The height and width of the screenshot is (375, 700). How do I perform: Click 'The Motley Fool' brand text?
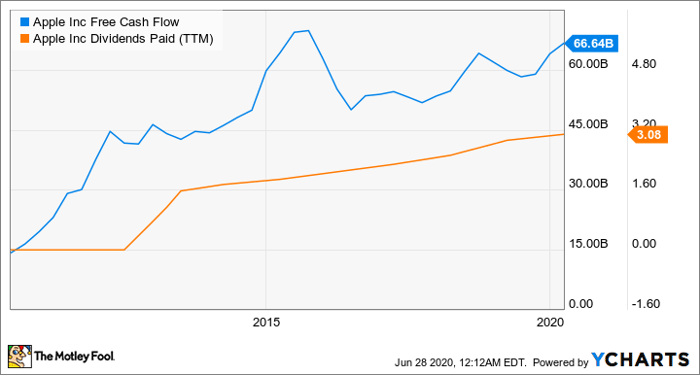point(75,356)
